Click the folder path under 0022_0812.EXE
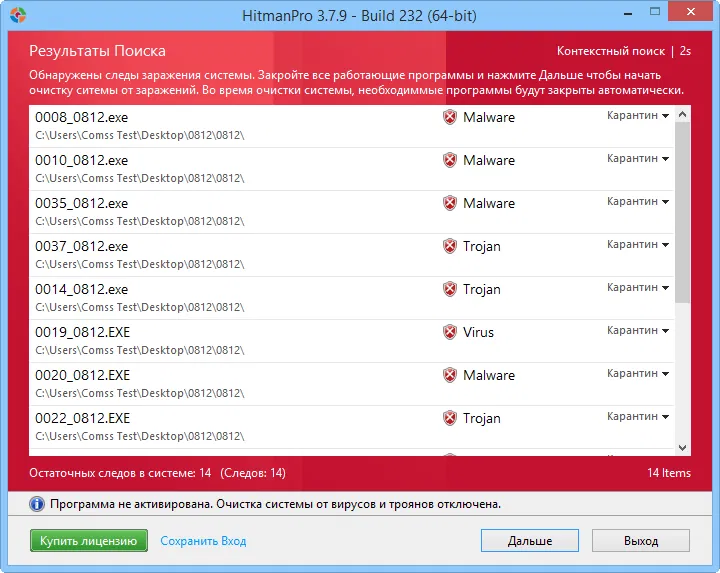This screenshot has height=573, width=720. coord(140,436)
